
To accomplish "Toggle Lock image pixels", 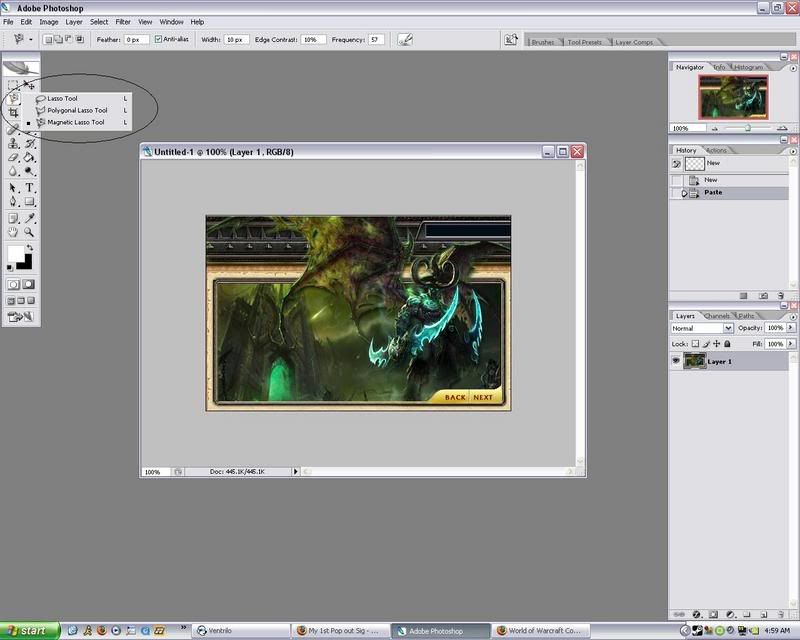I will [706, 344].
